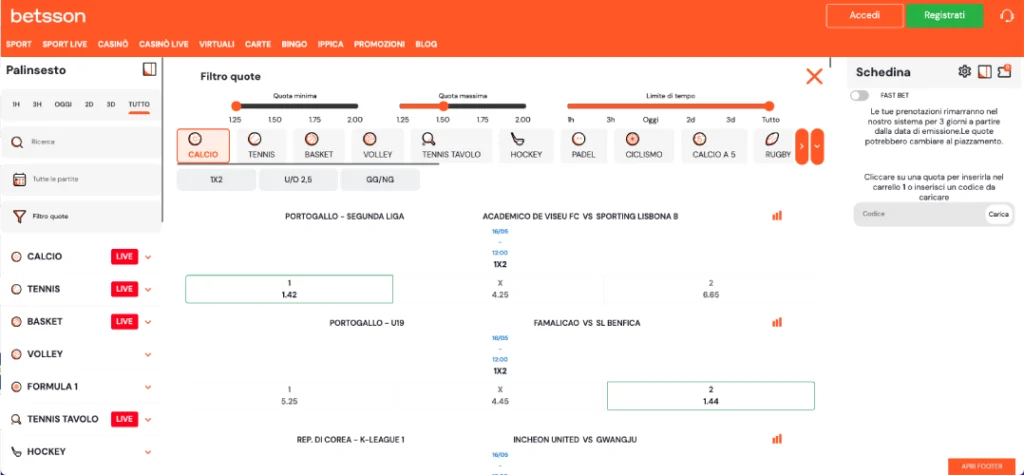Select the TUTTO time filter
Image resolution: width=1024 pixels, height=475 pixels.
[x=139, y=105]
